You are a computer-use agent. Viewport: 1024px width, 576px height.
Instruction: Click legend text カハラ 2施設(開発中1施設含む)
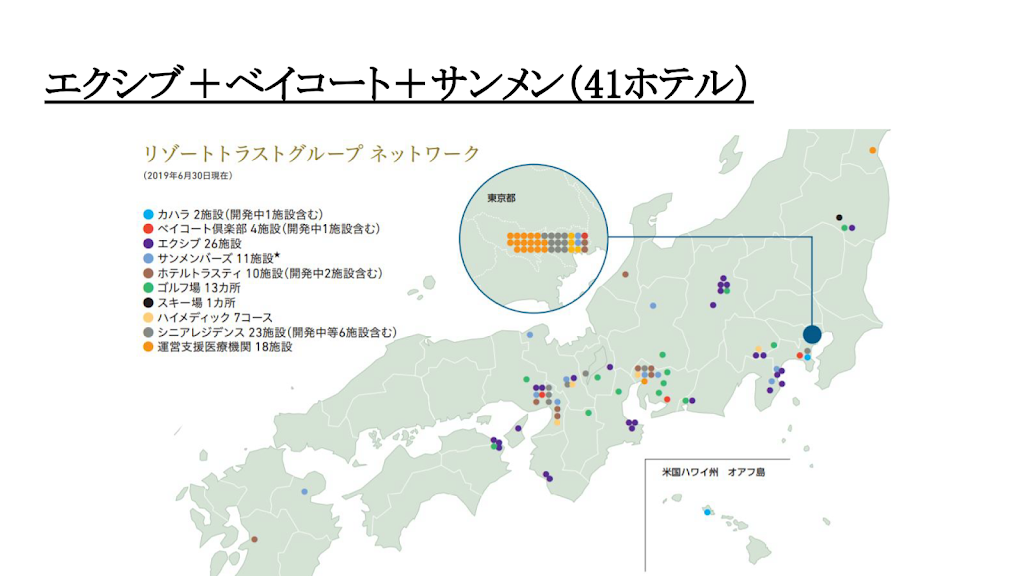pos(240,214)
